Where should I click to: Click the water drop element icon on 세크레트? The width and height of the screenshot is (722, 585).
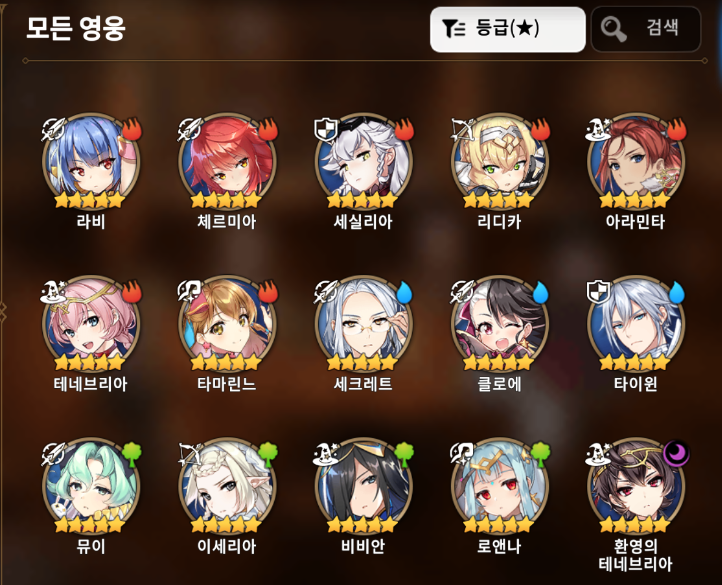(404, 292)
